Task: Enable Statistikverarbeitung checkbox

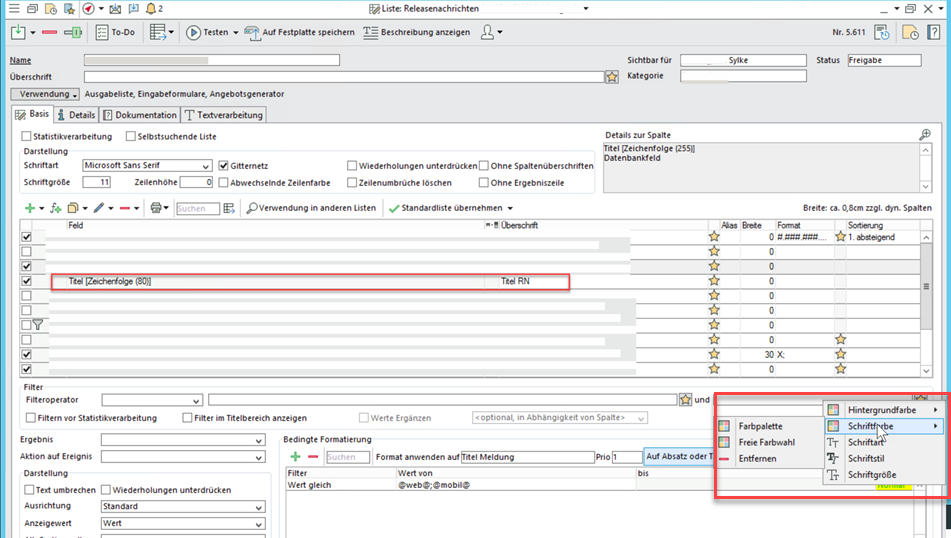Action: tap(27, 136)
